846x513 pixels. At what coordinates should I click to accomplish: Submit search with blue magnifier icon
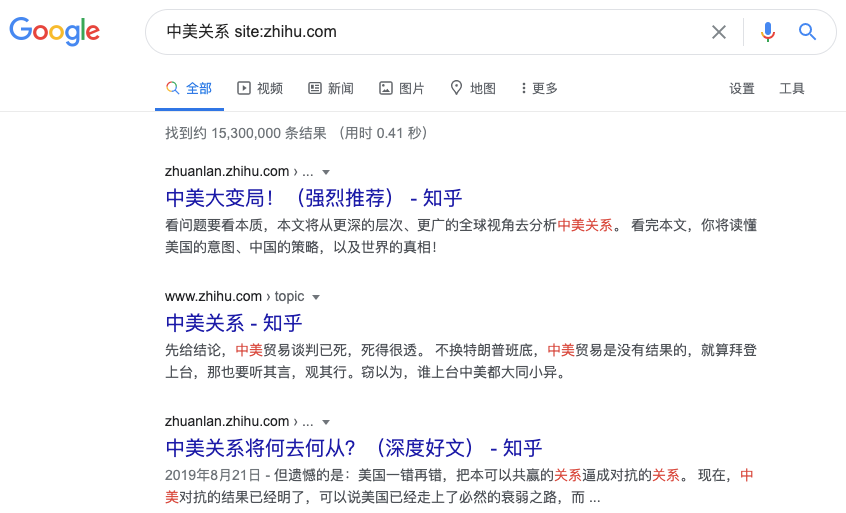807,32
